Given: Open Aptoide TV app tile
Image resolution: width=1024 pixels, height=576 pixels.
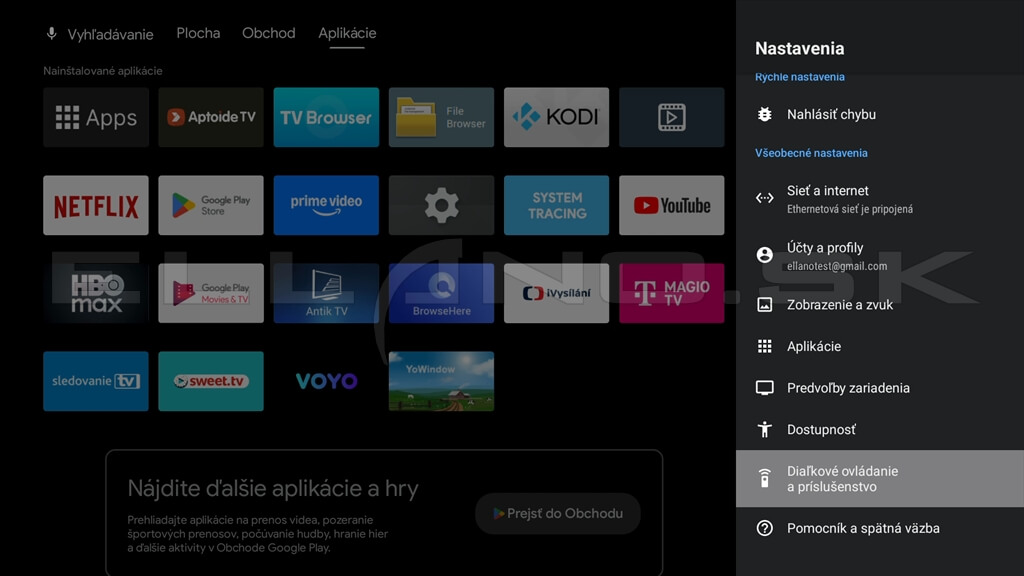Looking at the screenshot, I should pos(211,118).
